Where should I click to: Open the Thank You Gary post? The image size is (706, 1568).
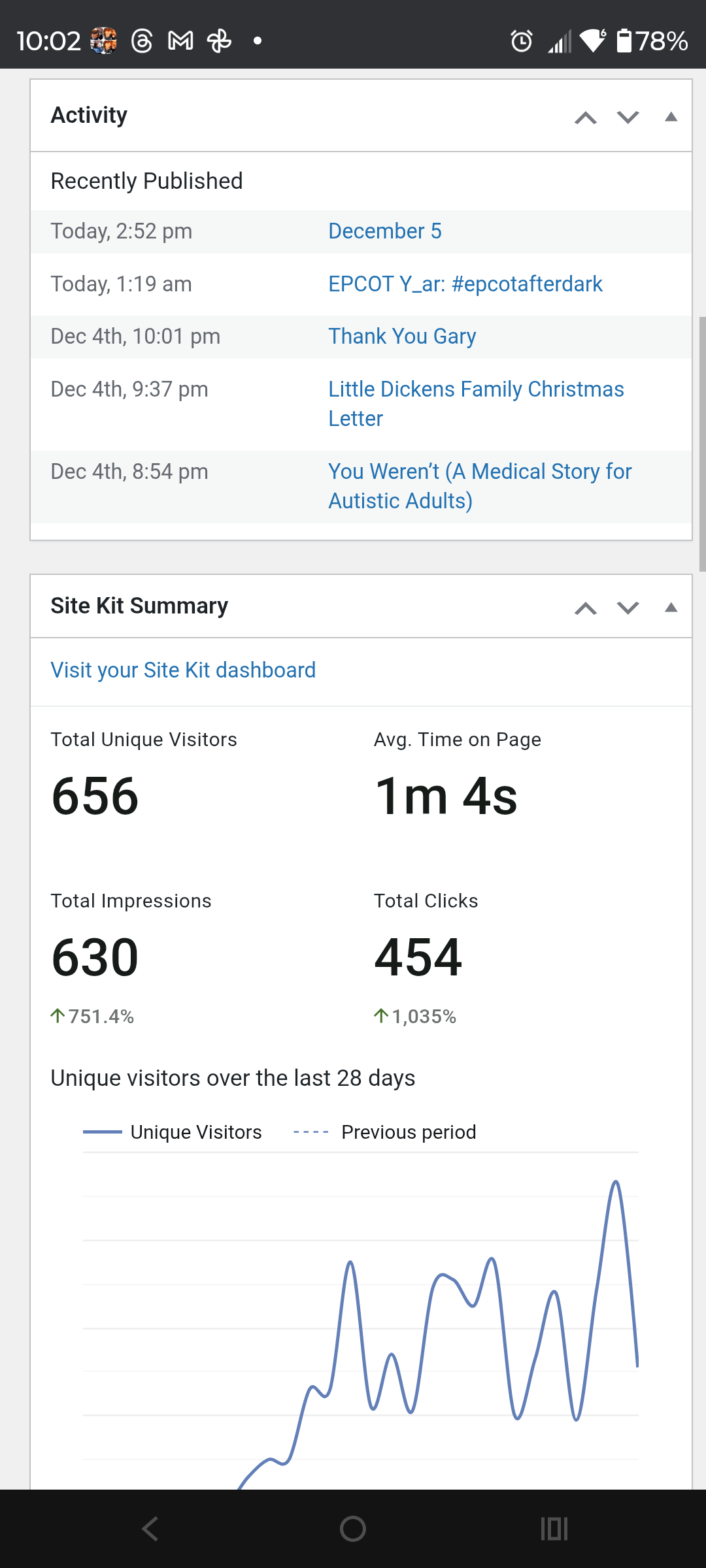pyautogui.click(x=402, y=336)
